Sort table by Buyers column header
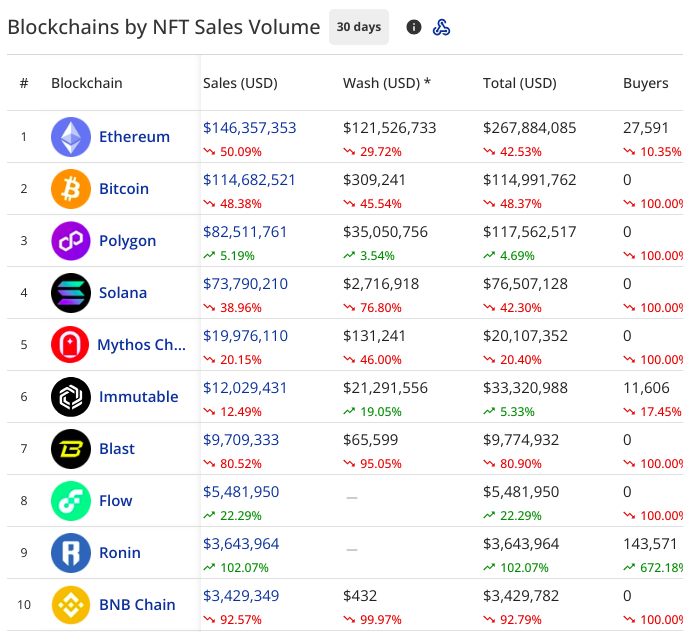The height and width of the screenshot is (632, 690). pyautogui.click(x=645, y=83)
